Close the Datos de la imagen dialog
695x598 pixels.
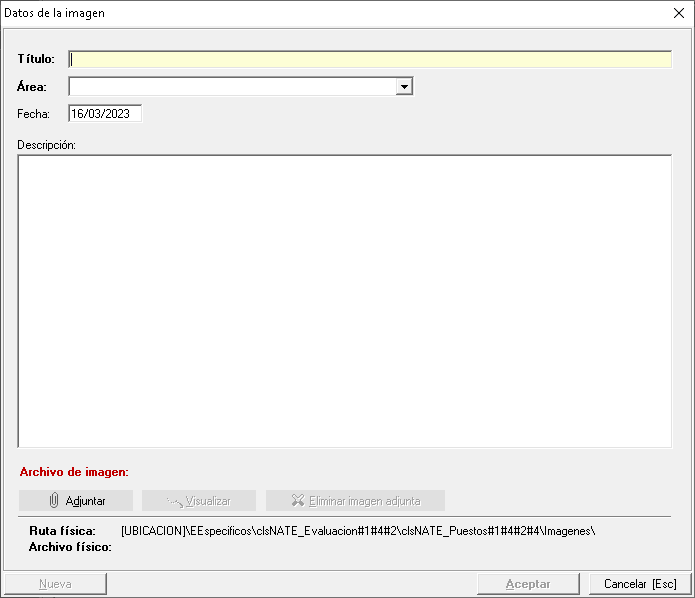point(679,13)
